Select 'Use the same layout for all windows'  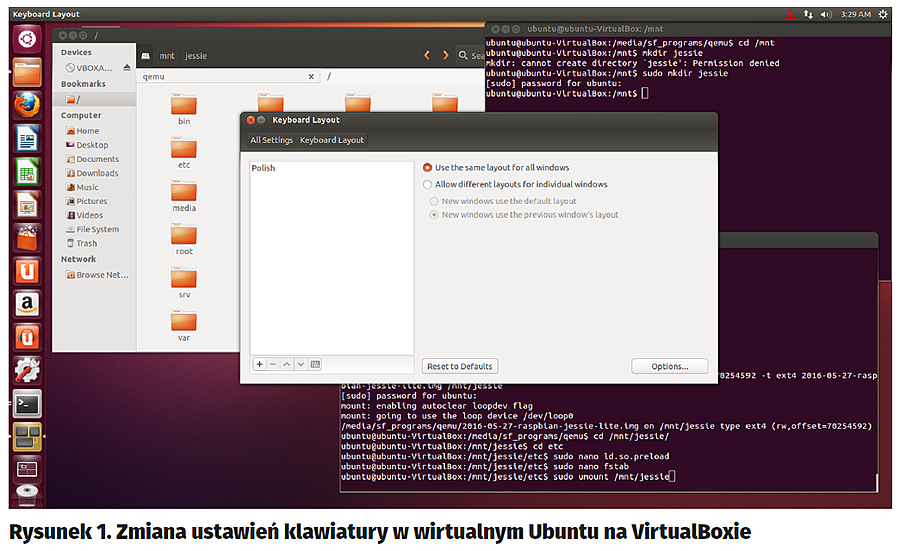point(428,168)
